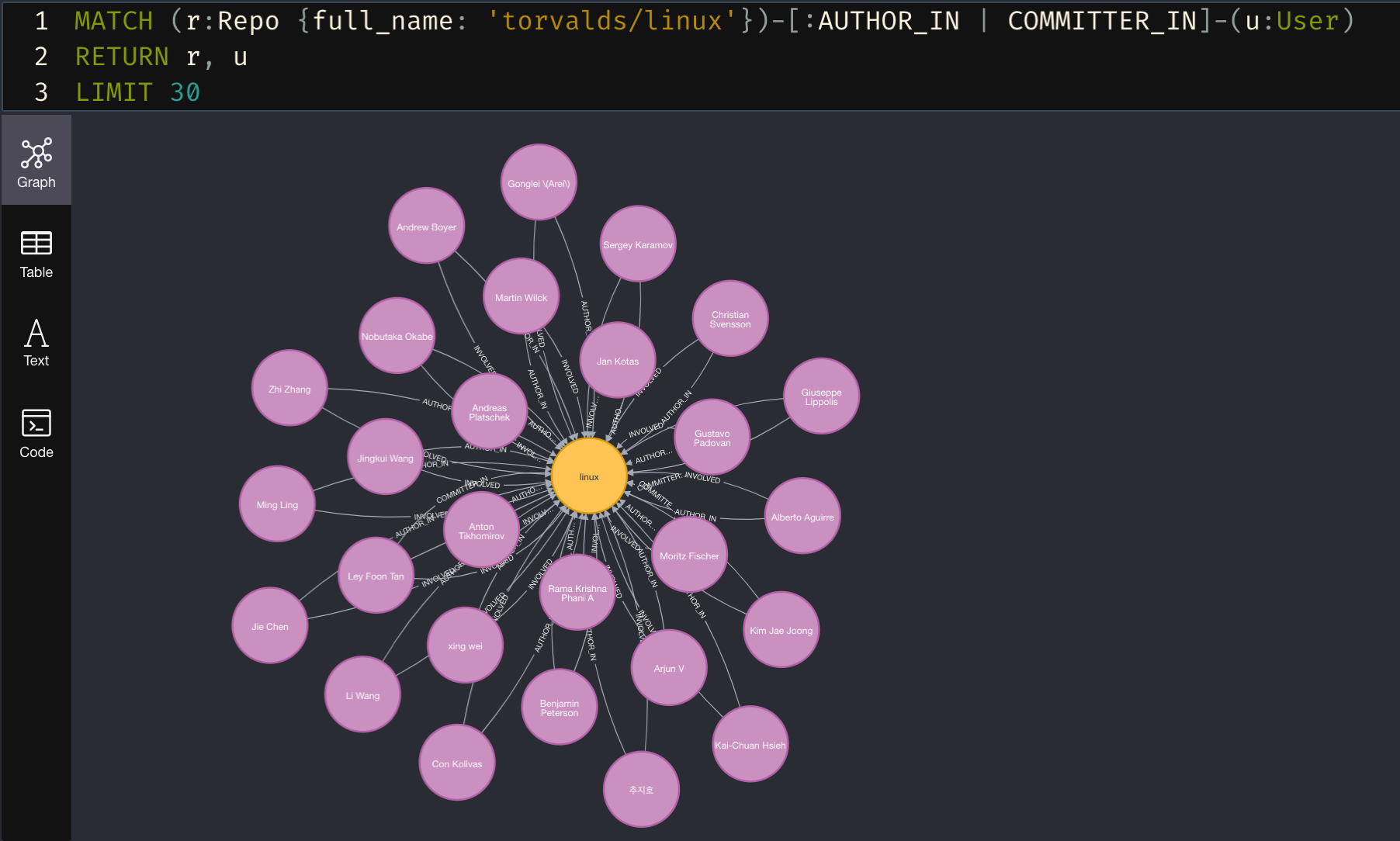This screenshot has height=841, width=1400.
Task: Select the 추지호 user node
Action: click(x=641, y=789)
